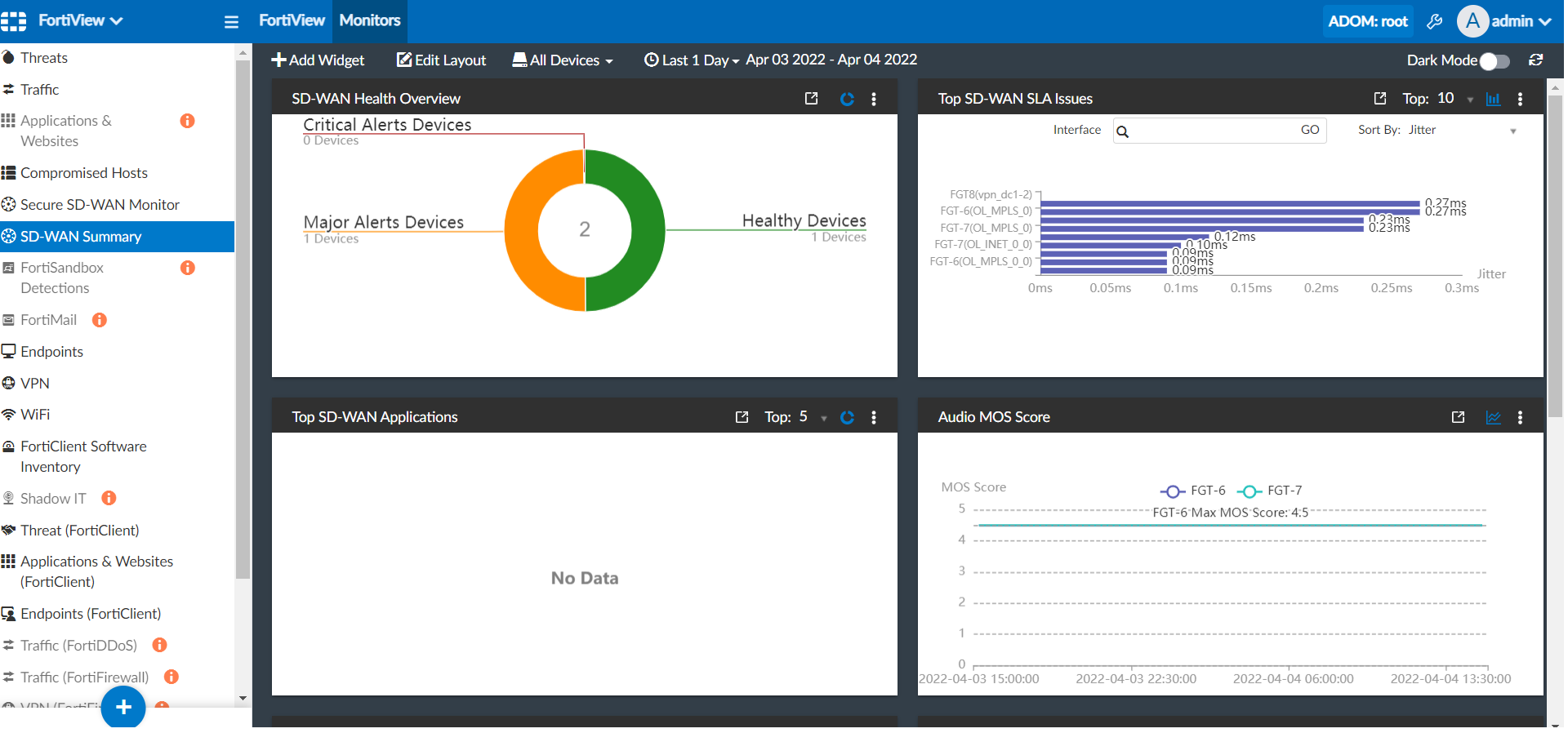Click GO button beside Interface search
Viewport: 1568px width, 733px height.
(1310, 130)
